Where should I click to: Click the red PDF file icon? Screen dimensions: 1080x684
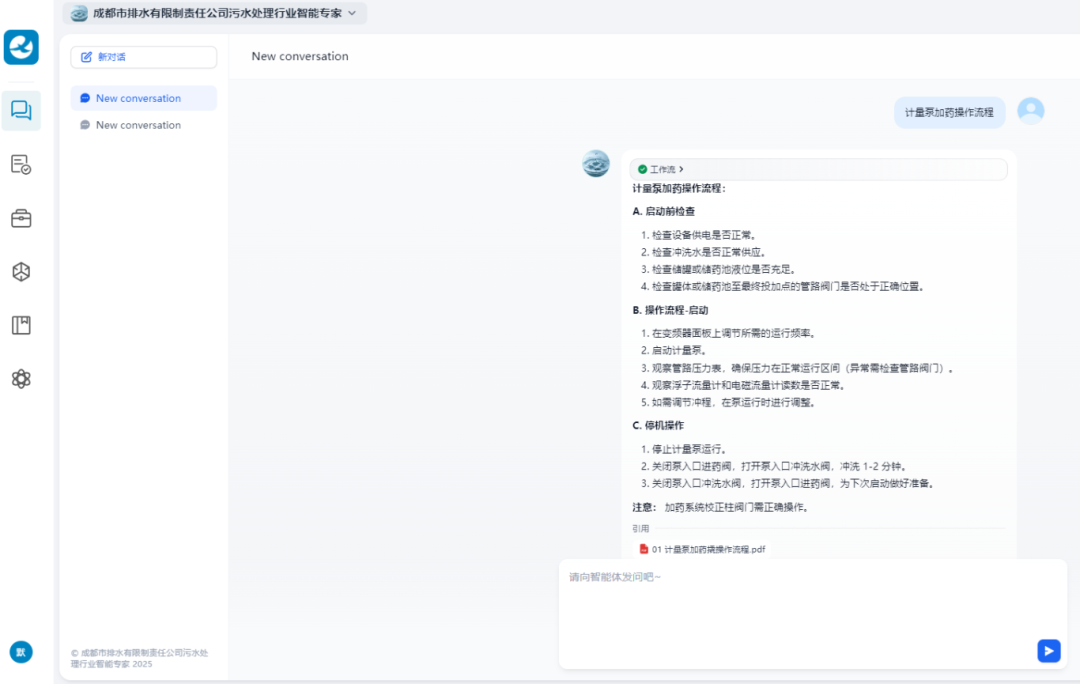pyautogui.click(x=643, y=549)
